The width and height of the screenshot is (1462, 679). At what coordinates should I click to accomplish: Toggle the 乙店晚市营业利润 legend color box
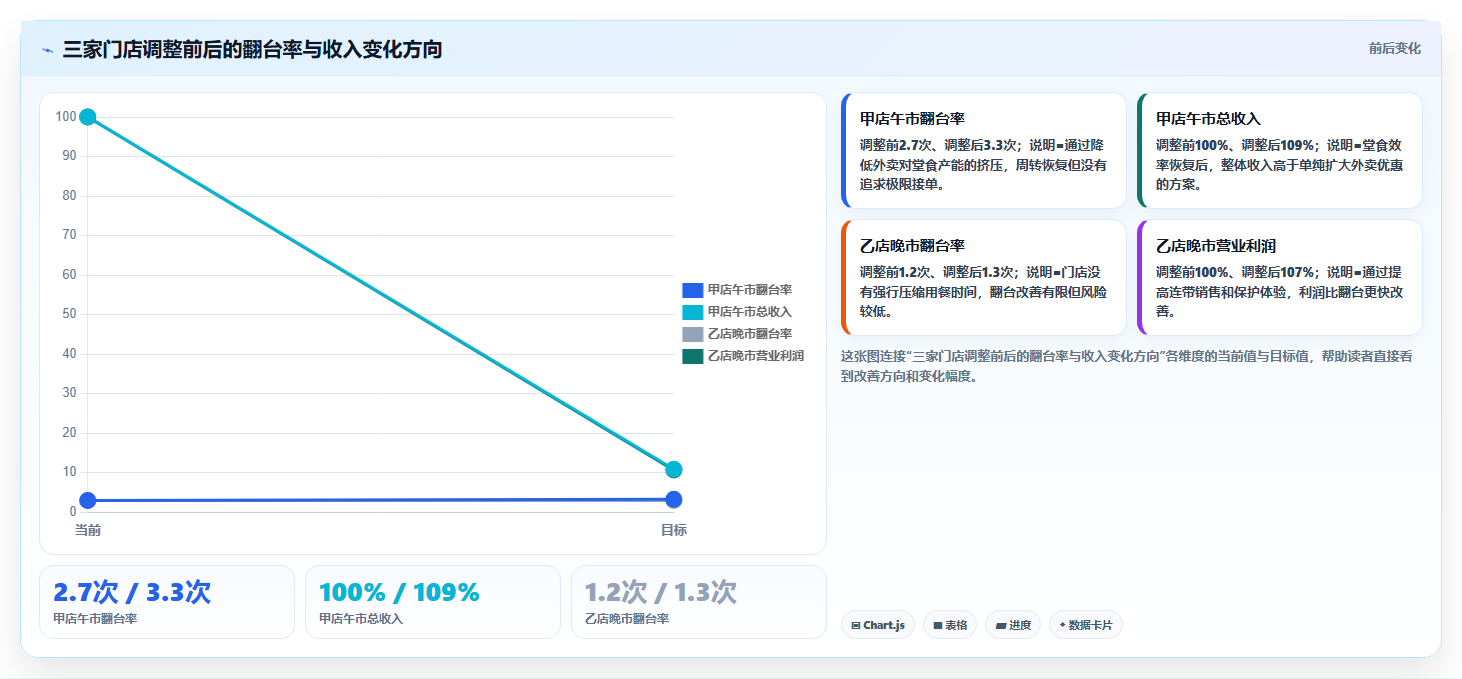[x=693, y=356]
